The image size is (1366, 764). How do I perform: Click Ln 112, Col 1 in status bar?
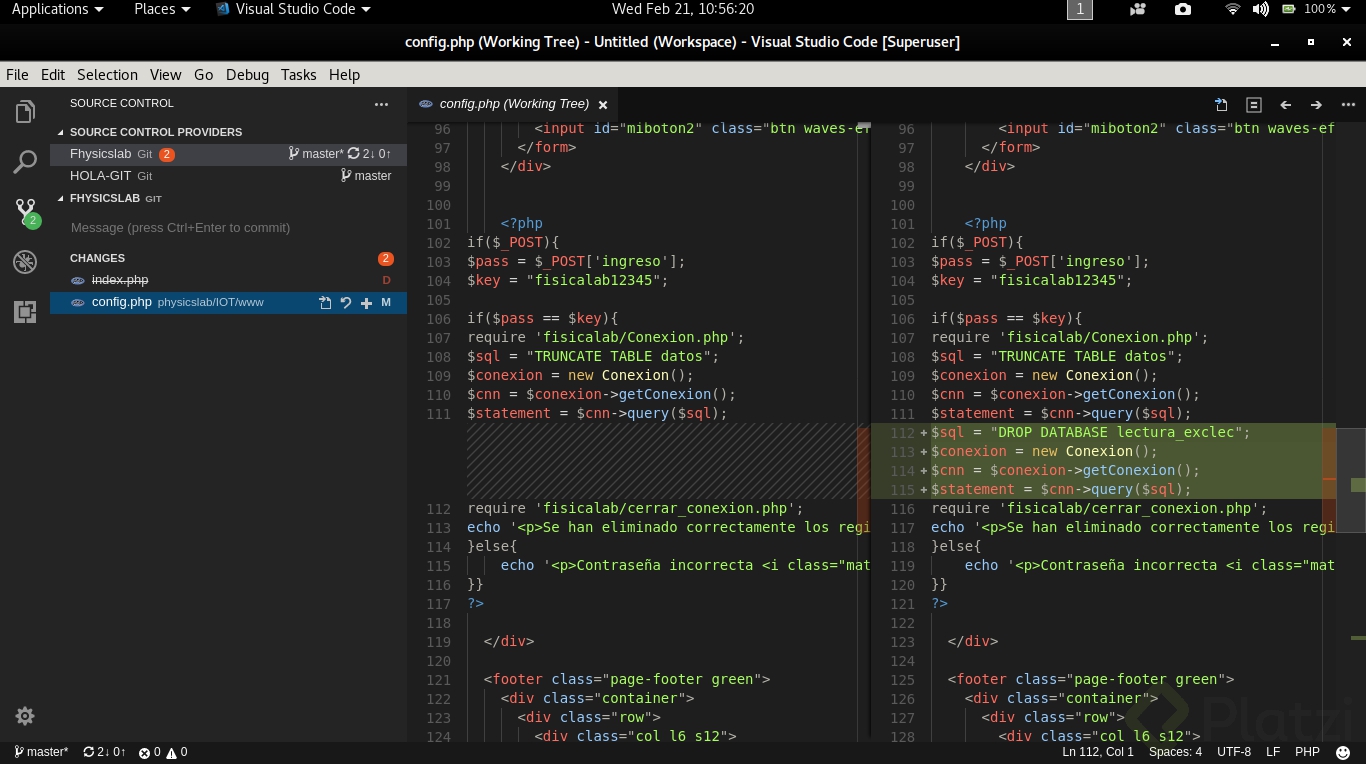(x=1098, y=752)
